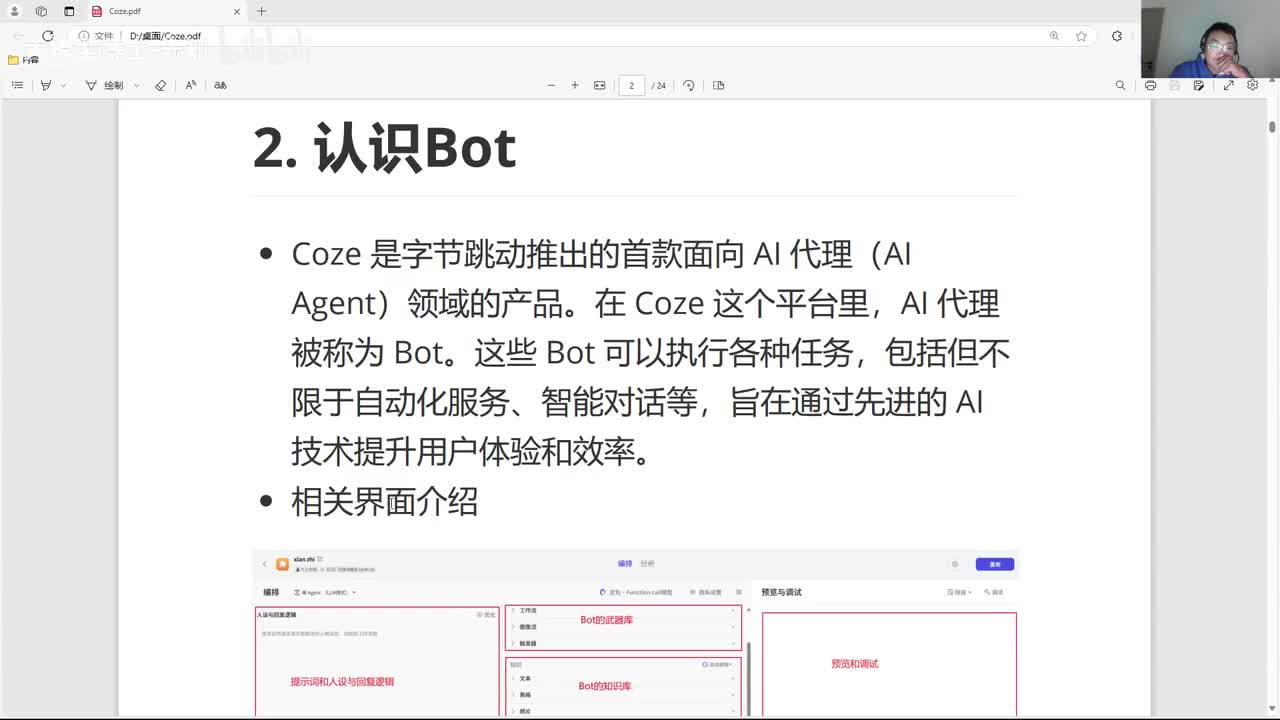1280x720 pixels.
Task: Open a new browser tab
Action: [262, 11]
